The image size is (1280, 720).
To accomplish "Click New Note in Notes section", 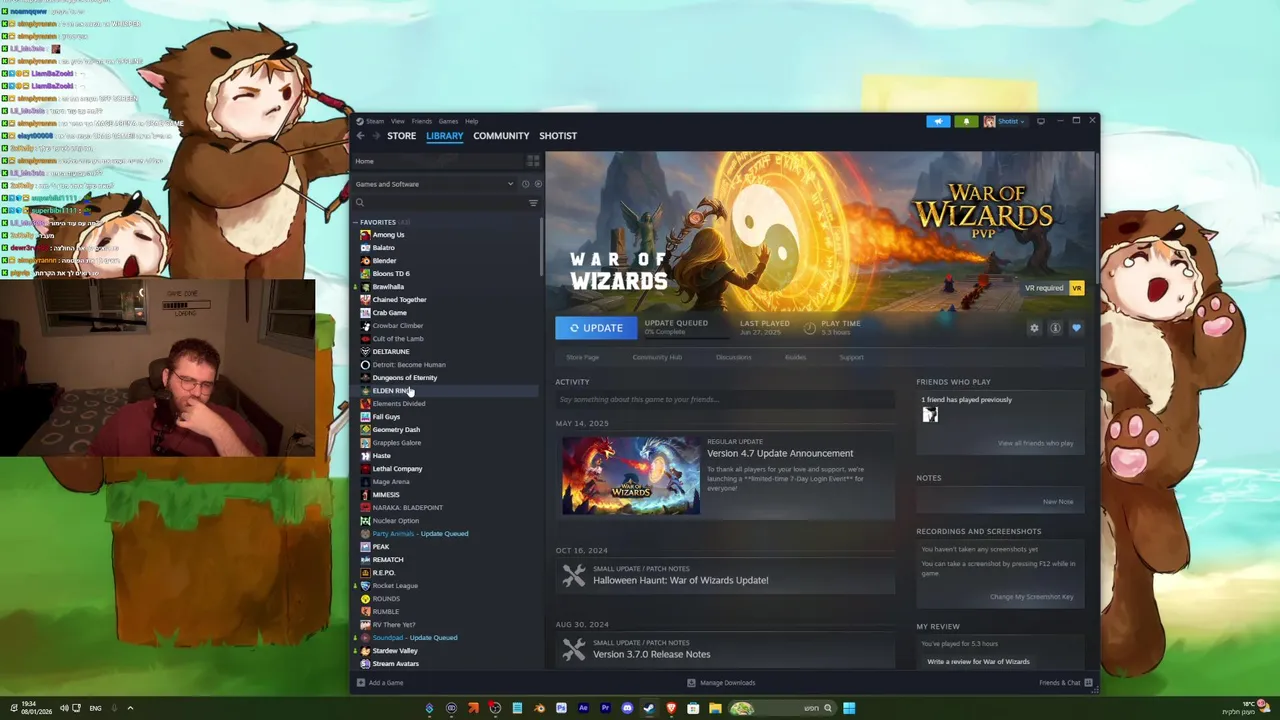I will [1058, 502].
